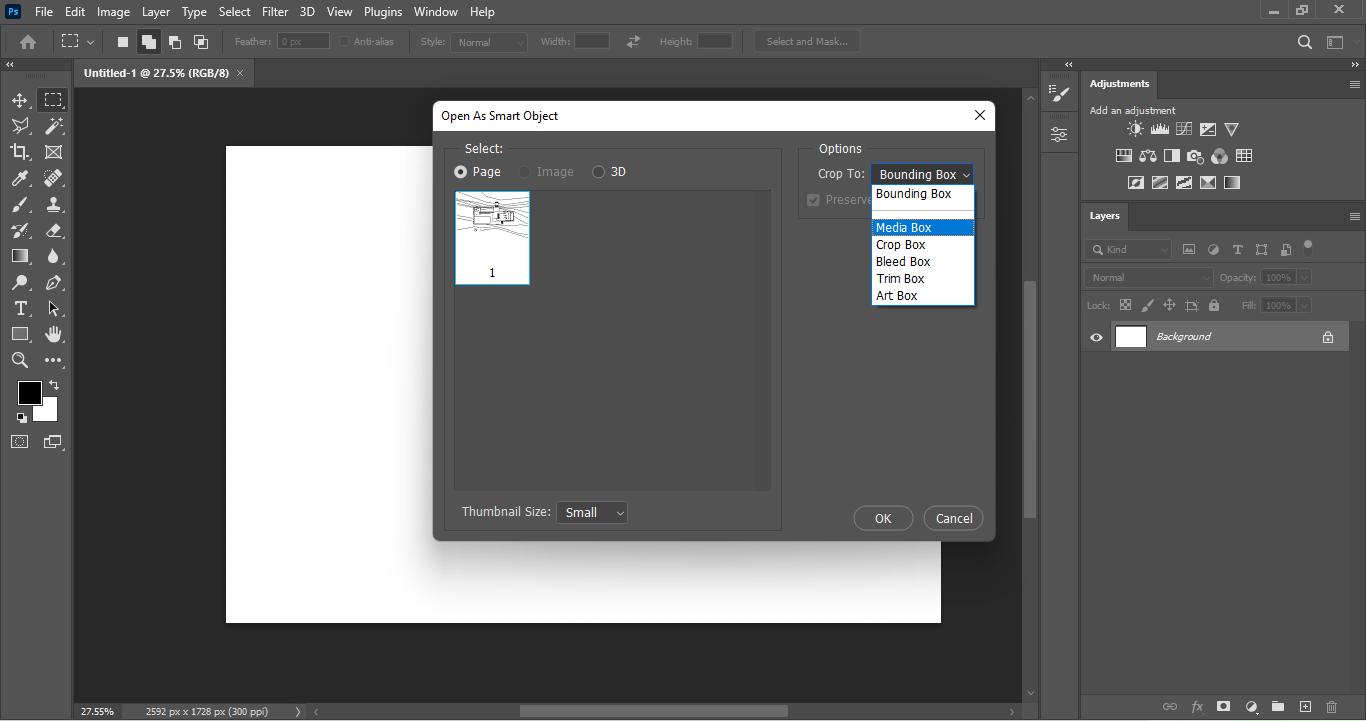Viewport: 1366px width, 721px height.
Task: Toggle lock transparent pixels in Layers
Action: [1125, 305]
